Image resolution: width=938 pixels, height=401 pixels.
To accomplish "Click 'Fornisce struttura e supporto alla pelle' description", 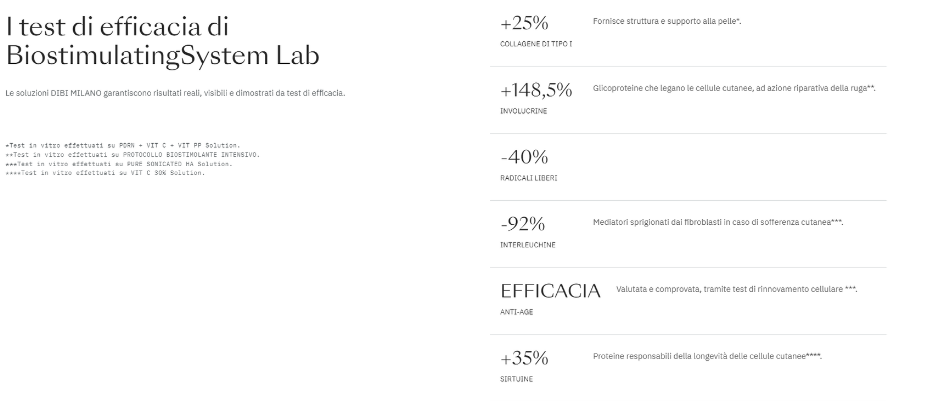I will 667,22.
